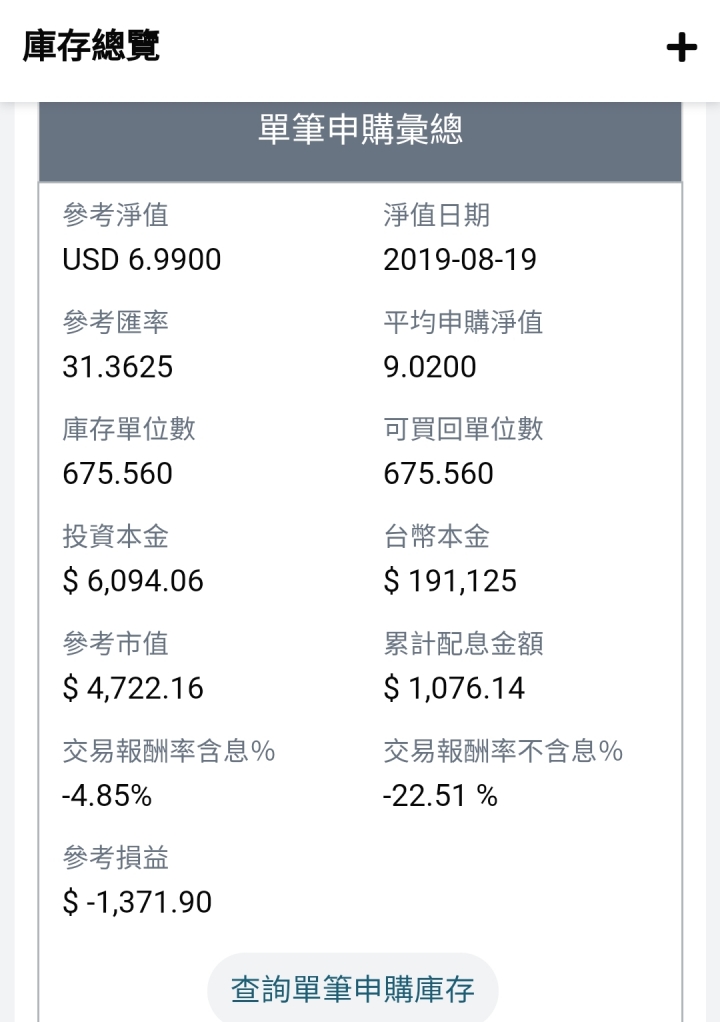The height and width of the screenshot is (1022, 720).
Task: Tap the 台幣本金 $ 191,125 amount
Action: click(450, 581)
